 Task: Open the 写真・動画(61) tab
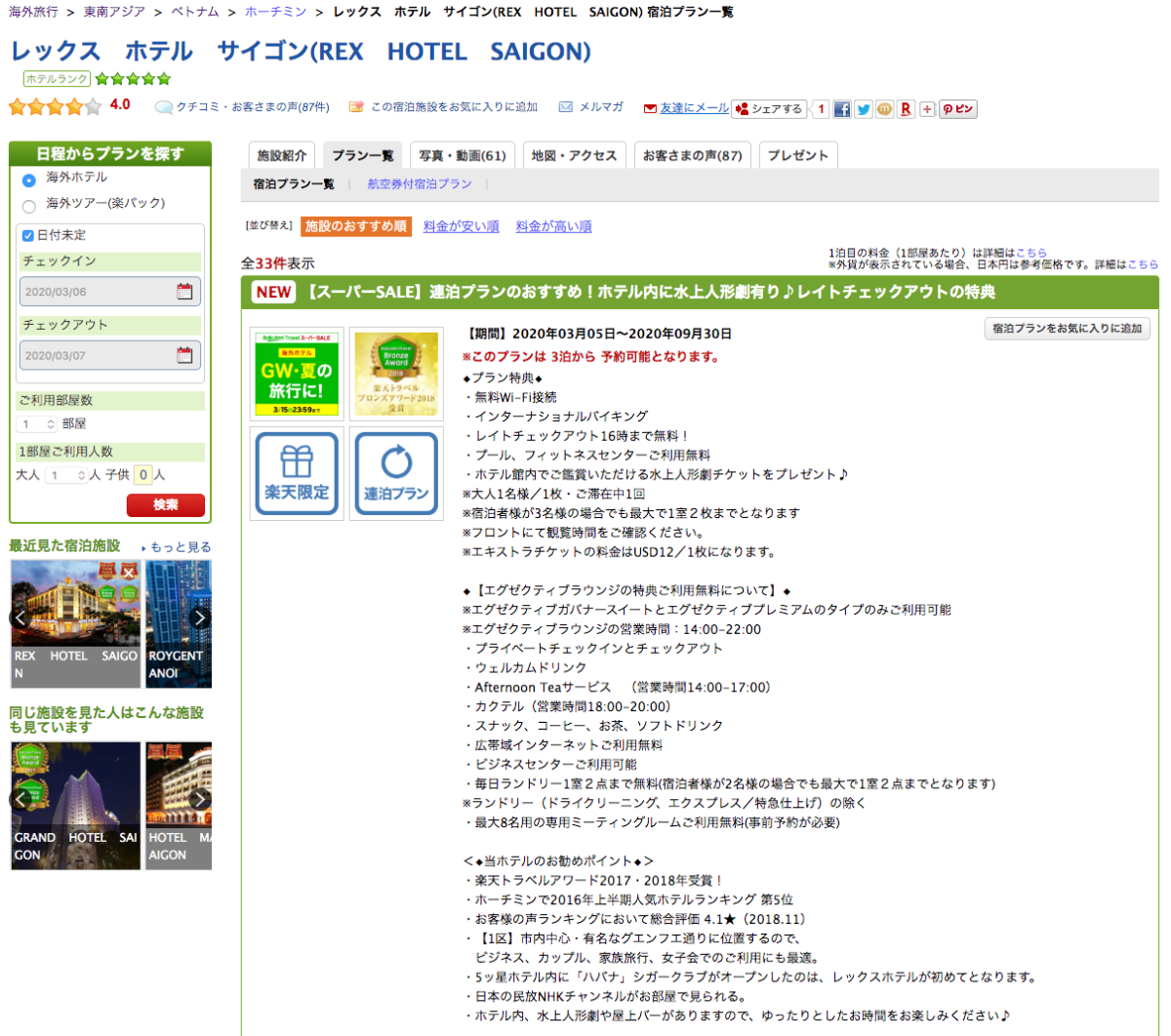point(463,156)
